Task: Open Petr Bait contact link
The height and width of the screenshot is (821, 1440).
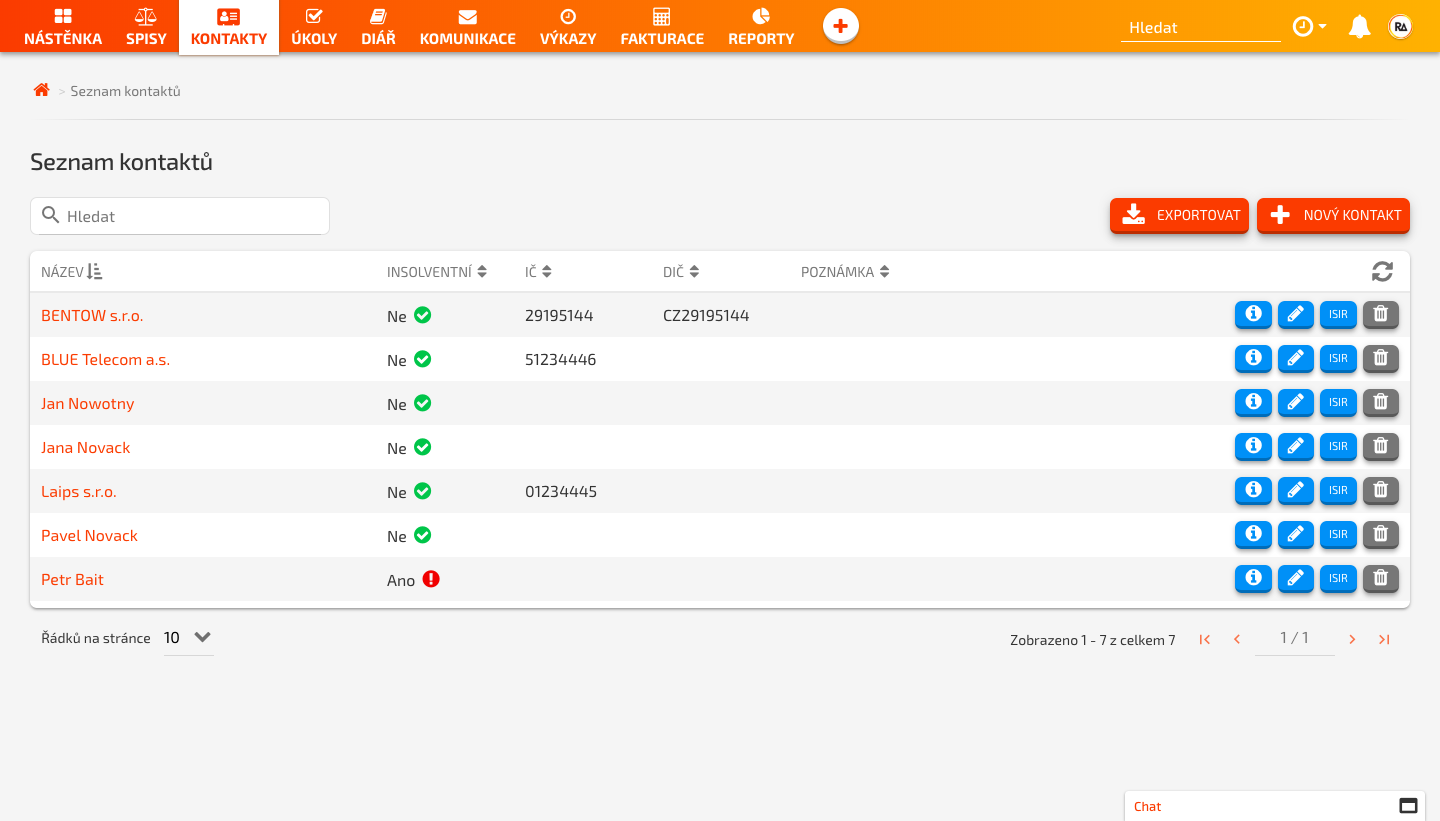Action: click(72, 579)
